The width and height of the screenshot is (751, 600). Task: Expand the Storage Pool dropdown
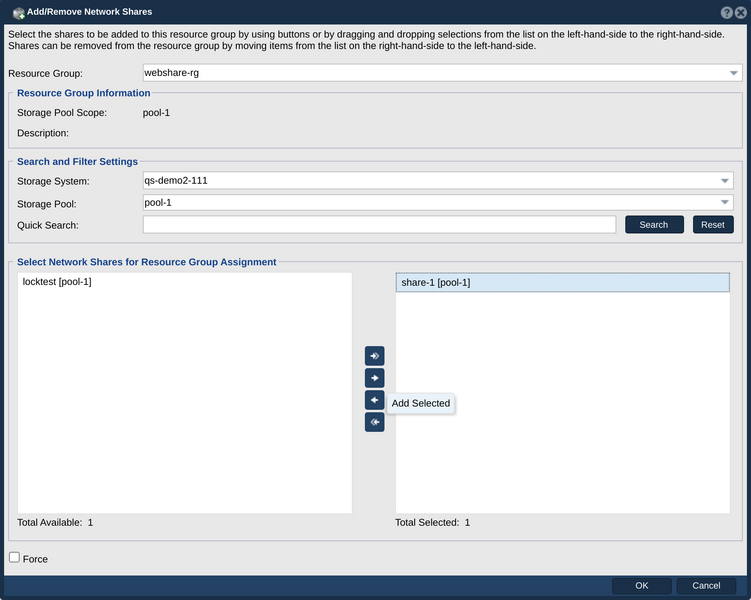[x=725, y=203]
